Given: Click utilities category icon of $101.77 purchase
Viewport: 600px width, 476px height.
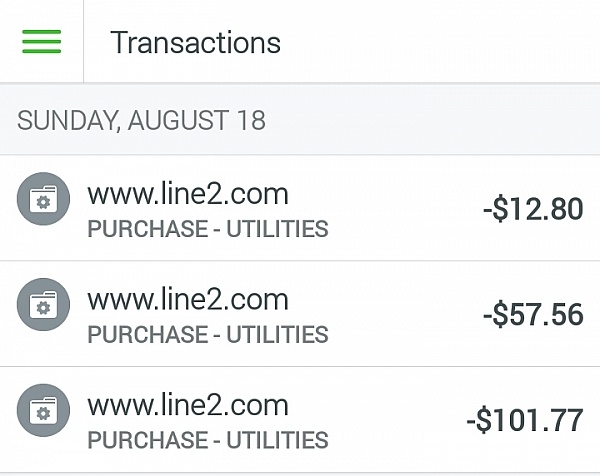Looking at the screenshot, I should [43, 410].
